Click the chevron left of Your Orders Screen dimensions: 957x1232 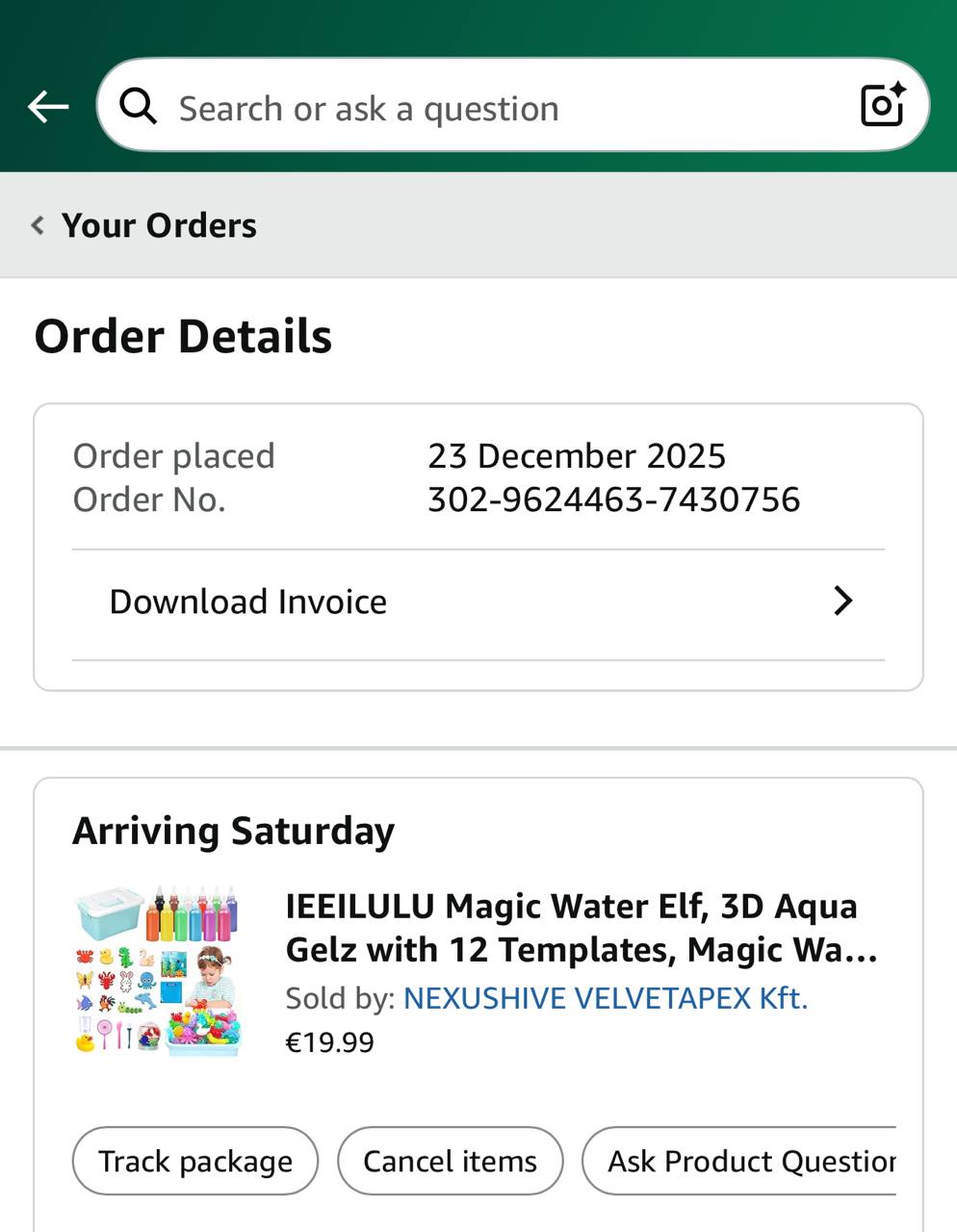click(x=38, y=225)
